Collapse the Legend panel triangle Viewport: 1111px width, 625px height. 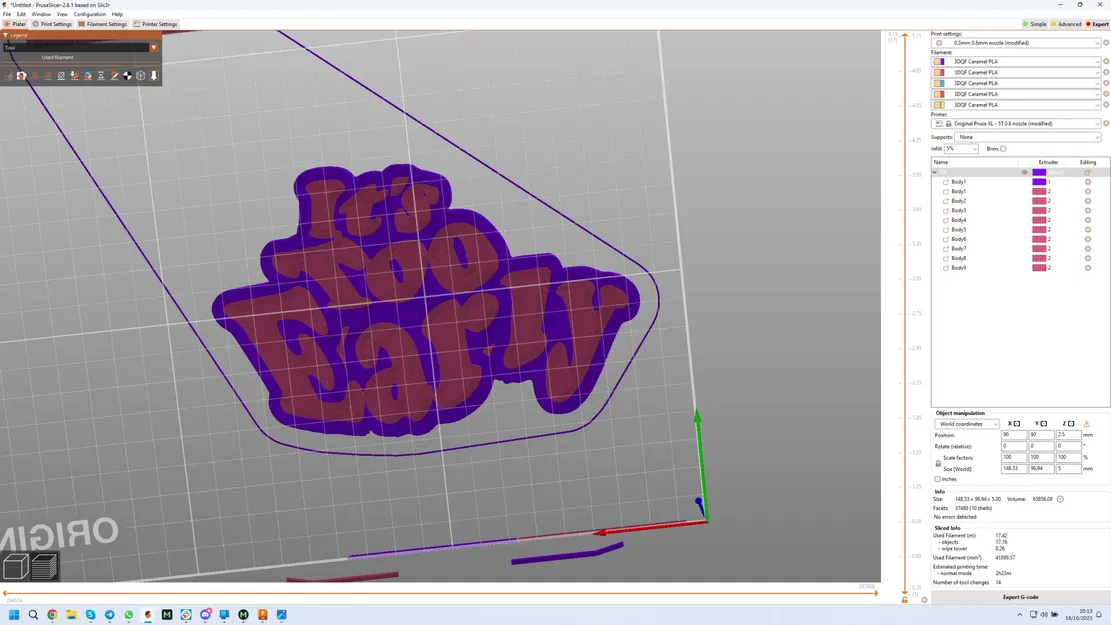click(6, 35)
